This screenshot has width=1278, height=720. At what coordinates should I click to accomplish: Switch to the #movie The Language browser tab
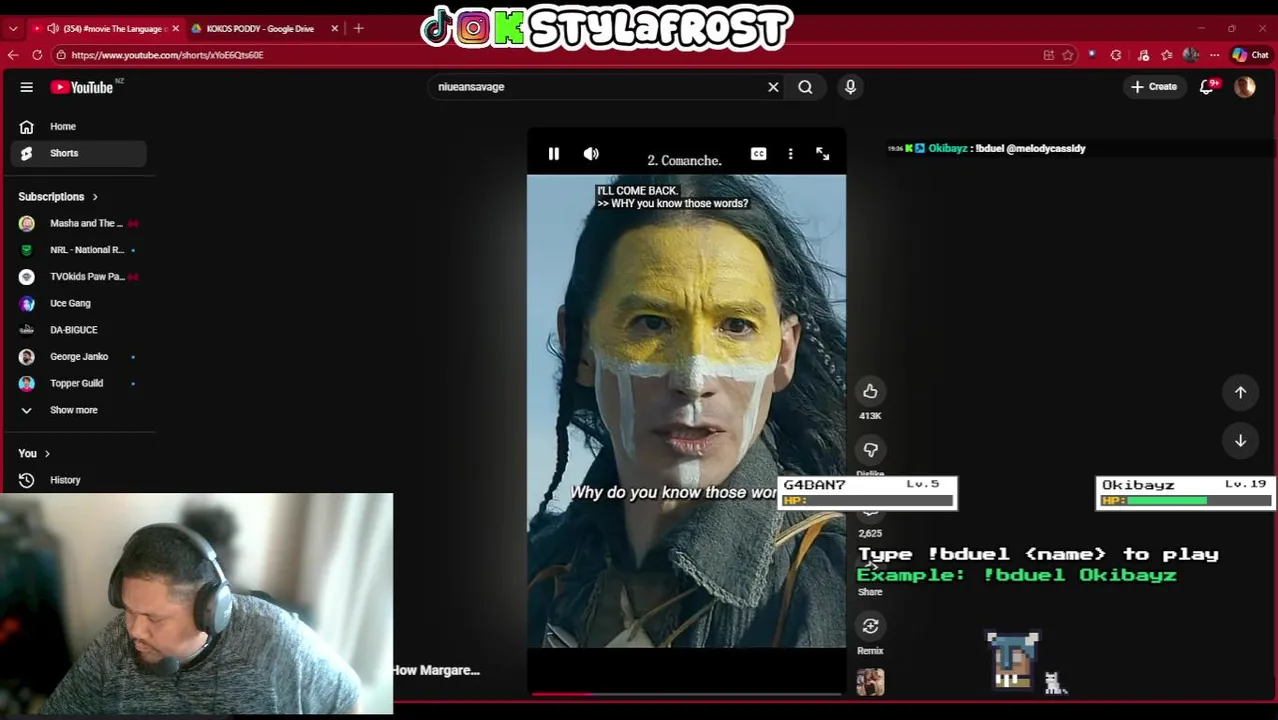(x=105, y=29)
